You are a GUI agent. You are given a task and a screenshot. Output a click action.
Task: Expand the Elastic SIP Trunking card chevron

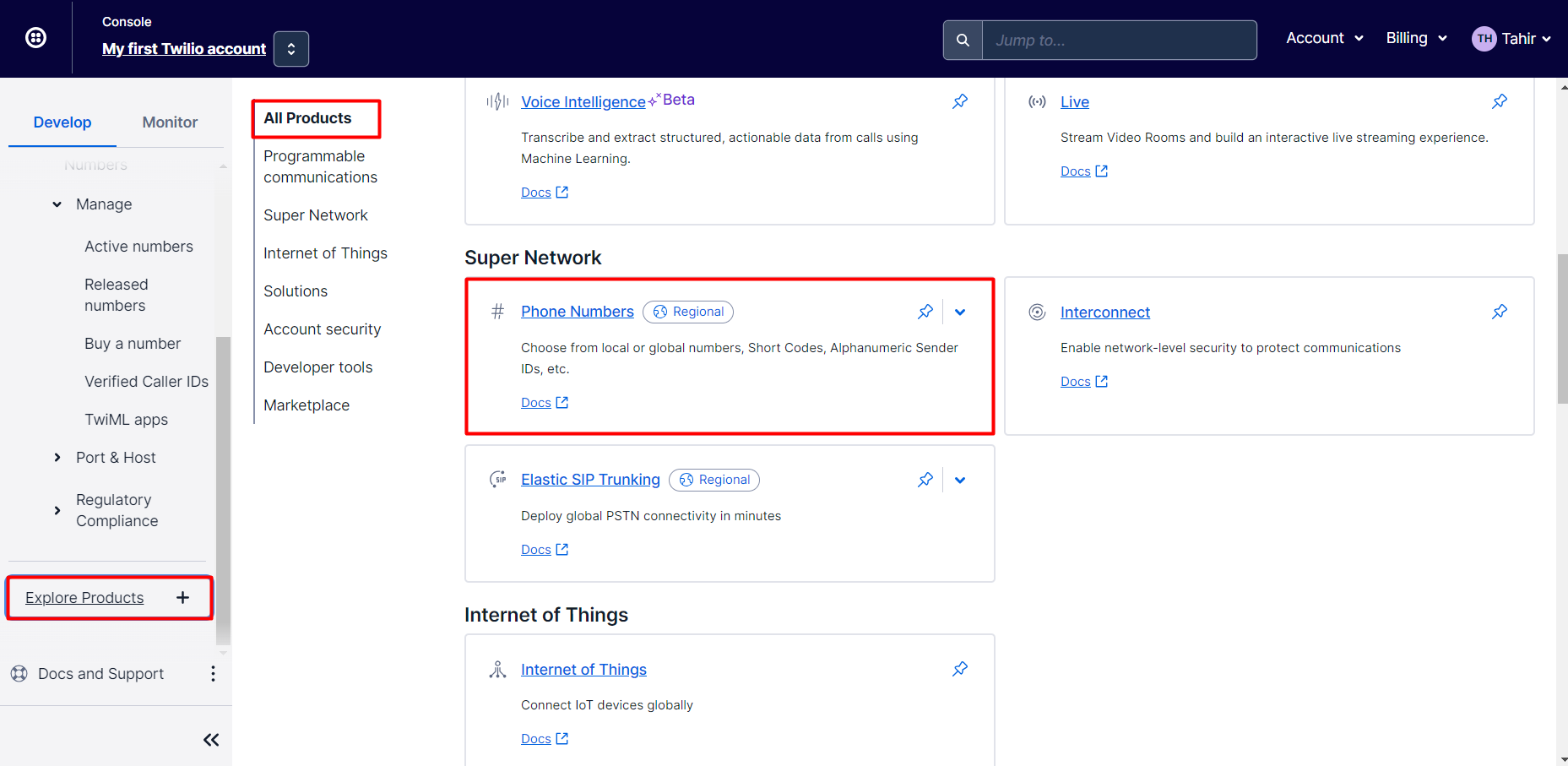coord(960,480)
